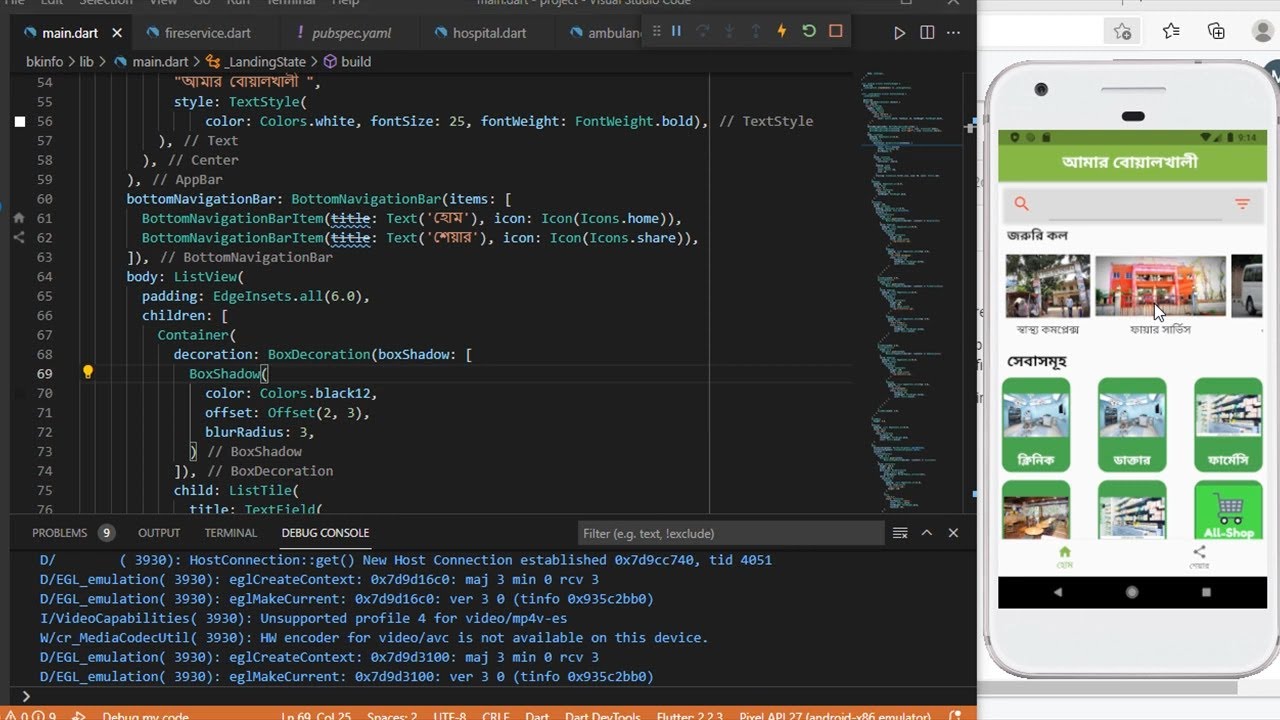
Task: Click the Step Out debug icon
Action: coord(755,32)
